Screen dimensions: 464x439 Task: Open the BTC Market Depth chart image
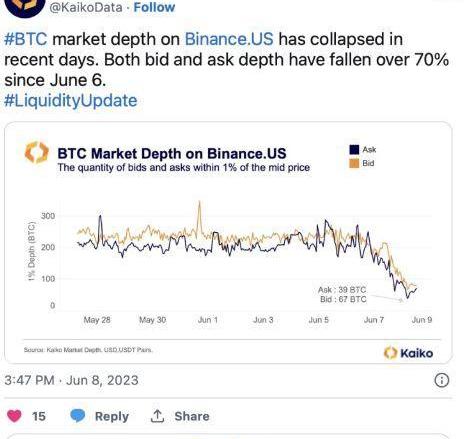tap(228, 243)
